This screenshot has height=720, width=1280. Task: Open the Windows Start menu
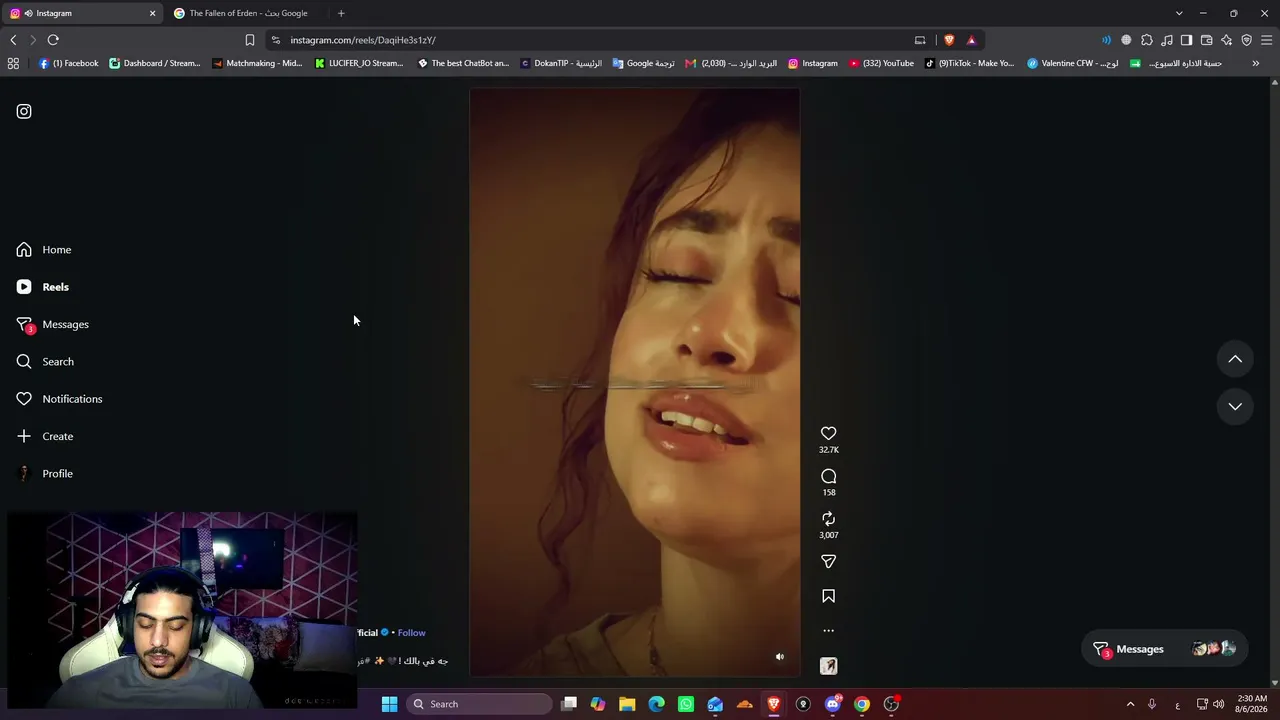[x=389, y=704]
